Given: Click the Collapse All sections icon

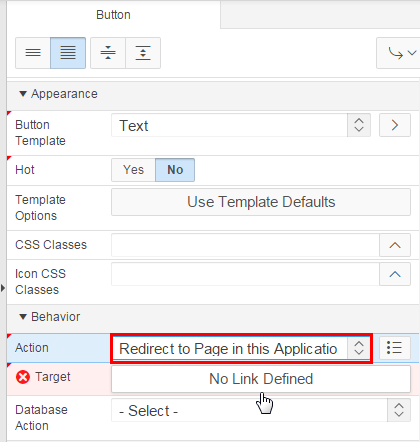Looking at the screenshot, I should (x=108, y=53).
